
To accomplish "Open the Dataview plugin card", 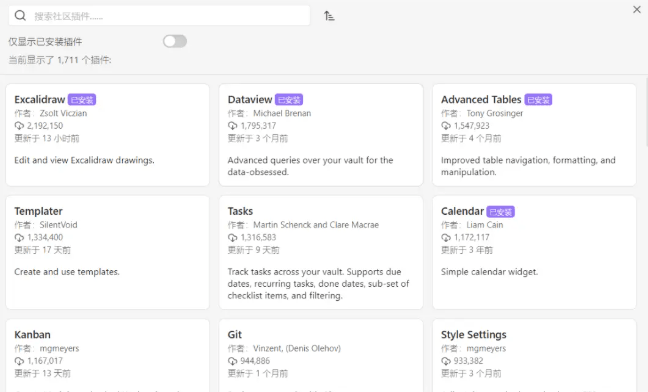I will pyautogui.click(x=321, y=135).
